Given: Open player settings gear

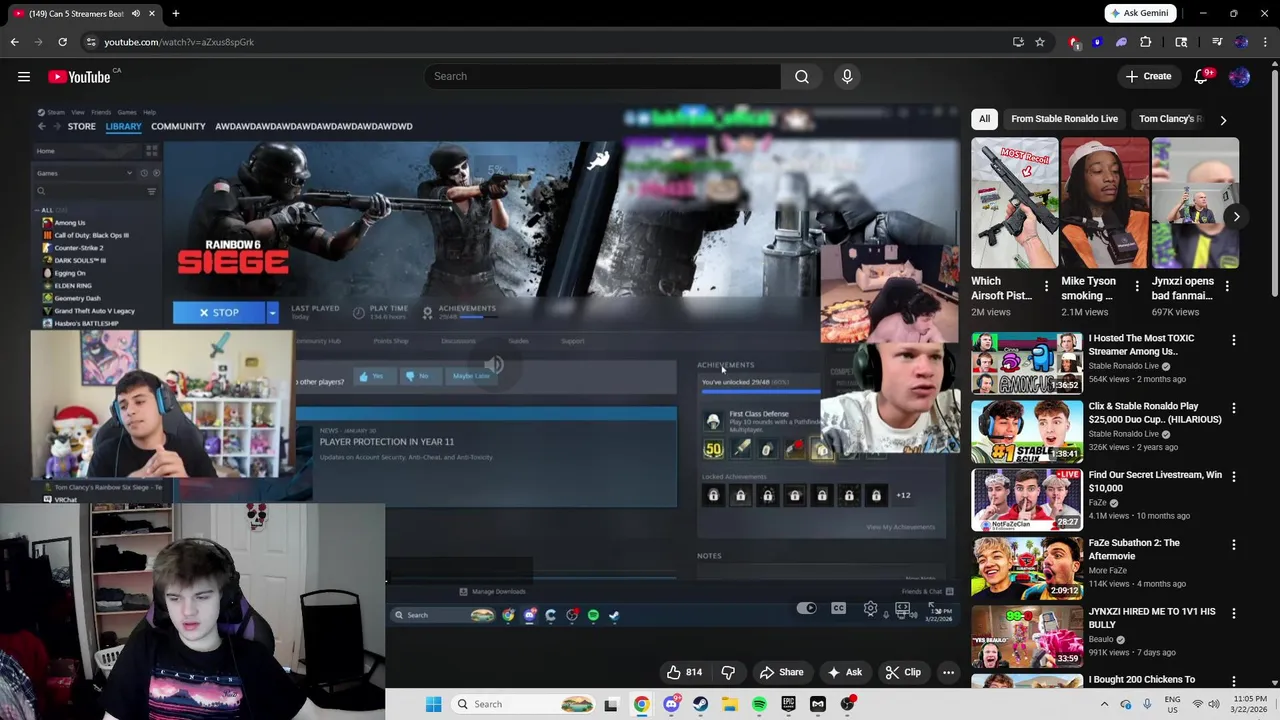Looking at the screenshot, I should pyautogui.click(x=871, y=608).
